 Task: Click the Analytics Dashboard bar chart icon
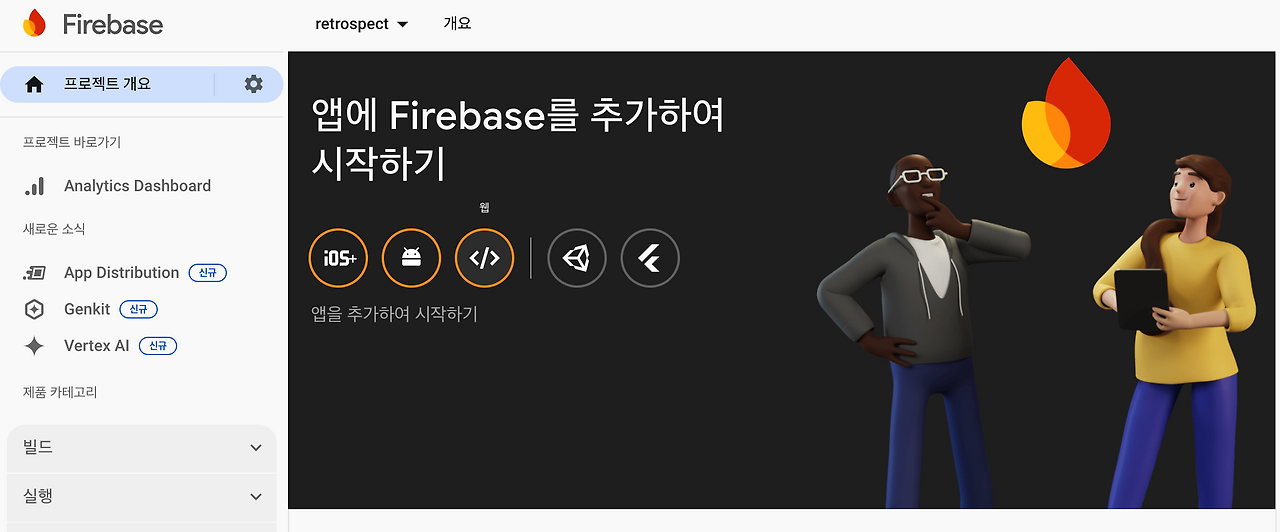click(34, 186)
